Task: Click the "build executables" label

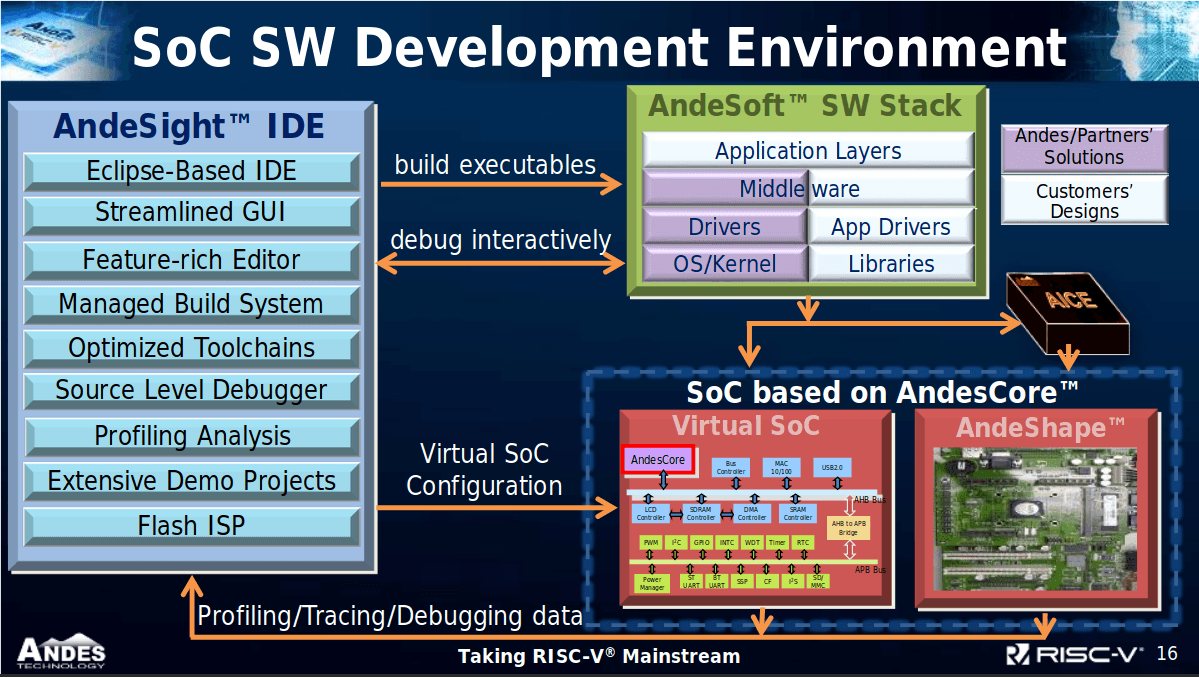Action: pyautogui.click(x=496, y=164)
